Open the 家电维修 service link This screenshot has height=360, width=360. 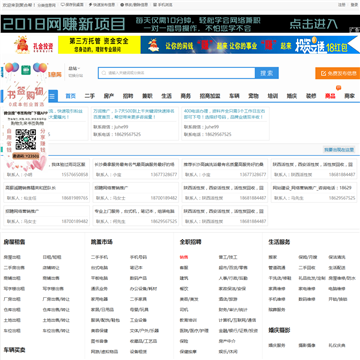307,289
